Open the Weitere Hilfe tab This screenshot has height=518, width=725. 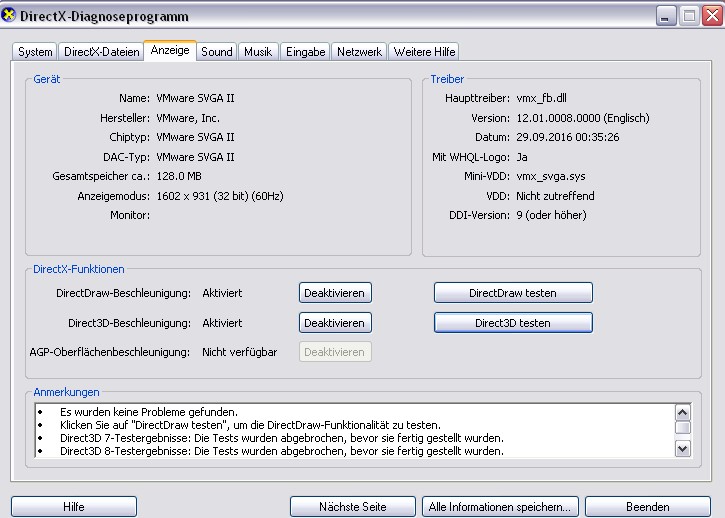coord(424,51)
